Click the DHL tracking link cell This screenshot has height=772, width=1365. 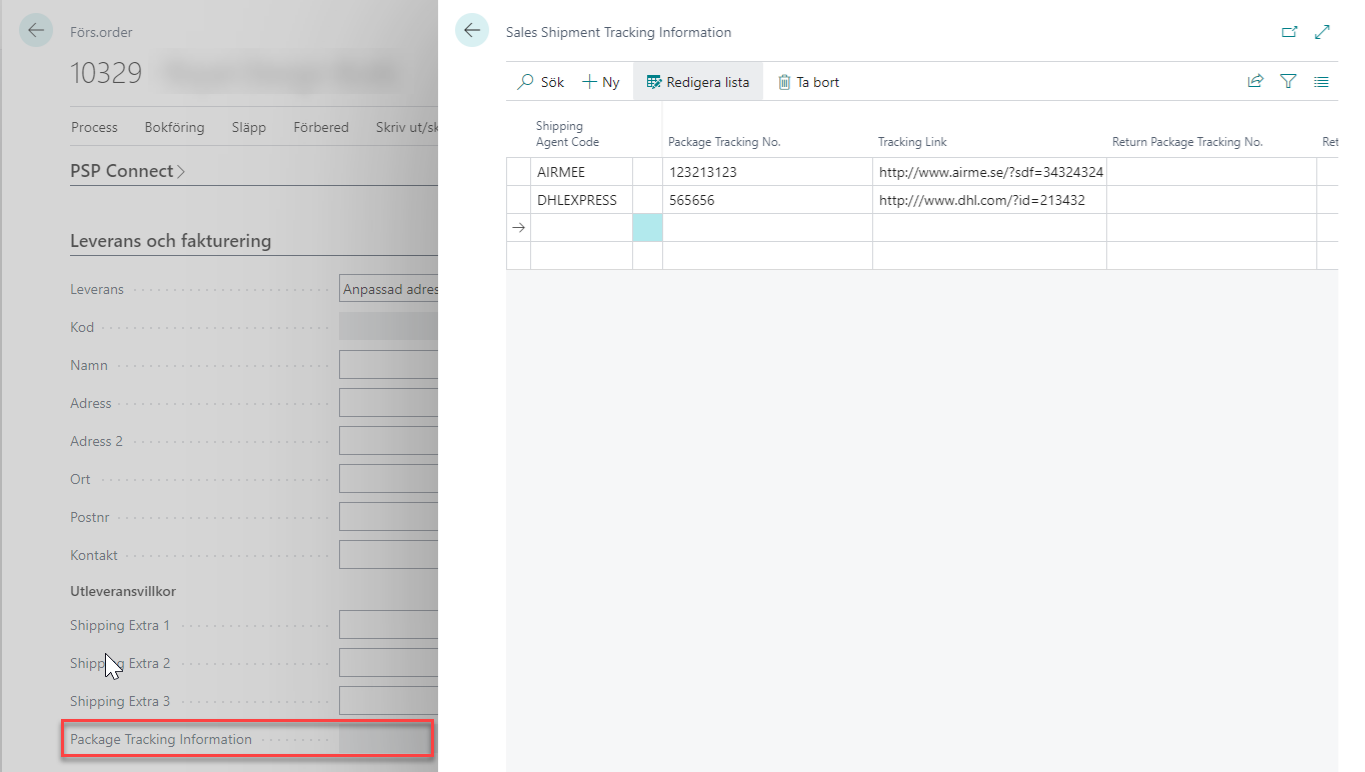[988, 200]
